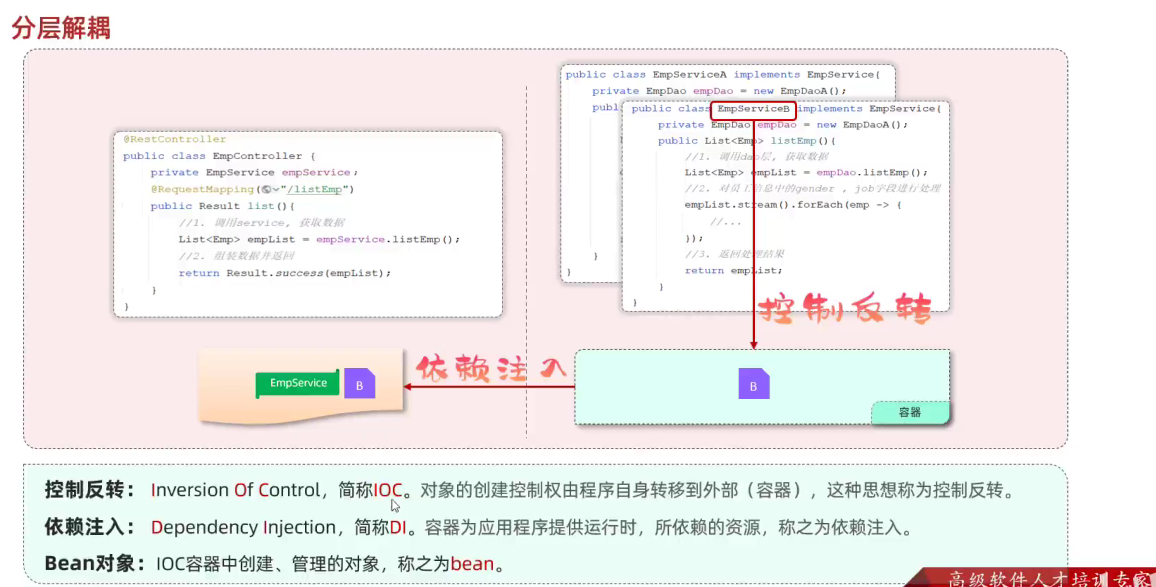1156x587 pixels.
Task: Click the 'empDao.listEmp();' code line
Action: pyautogui.click(x=806, y=173)
